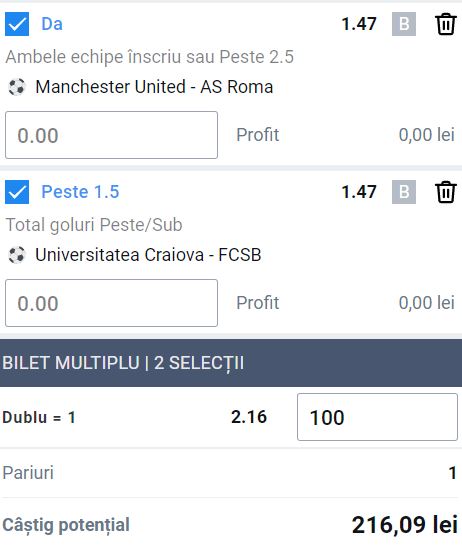
Task: Click the Dublu stake field showing 100
Action: [377, 417]
